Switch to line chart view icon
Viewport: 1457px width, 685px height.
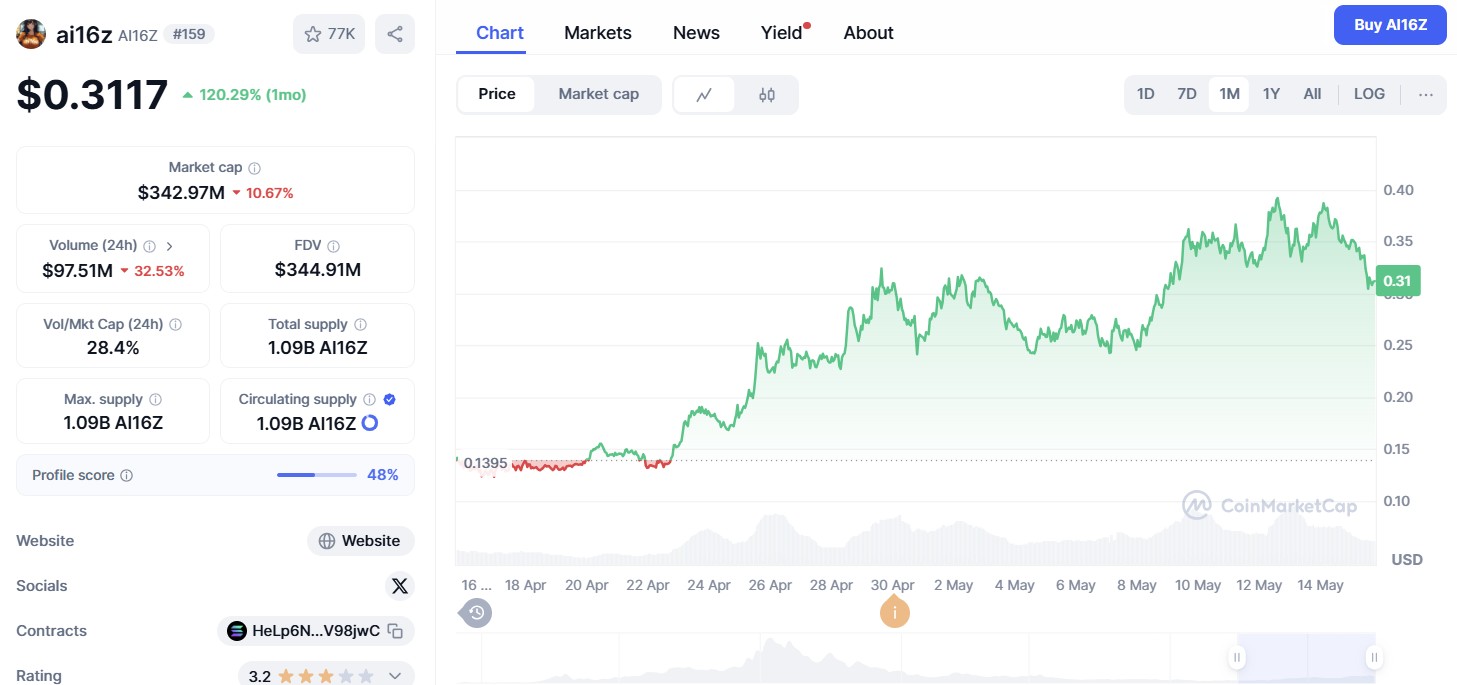tap(704, 95)
